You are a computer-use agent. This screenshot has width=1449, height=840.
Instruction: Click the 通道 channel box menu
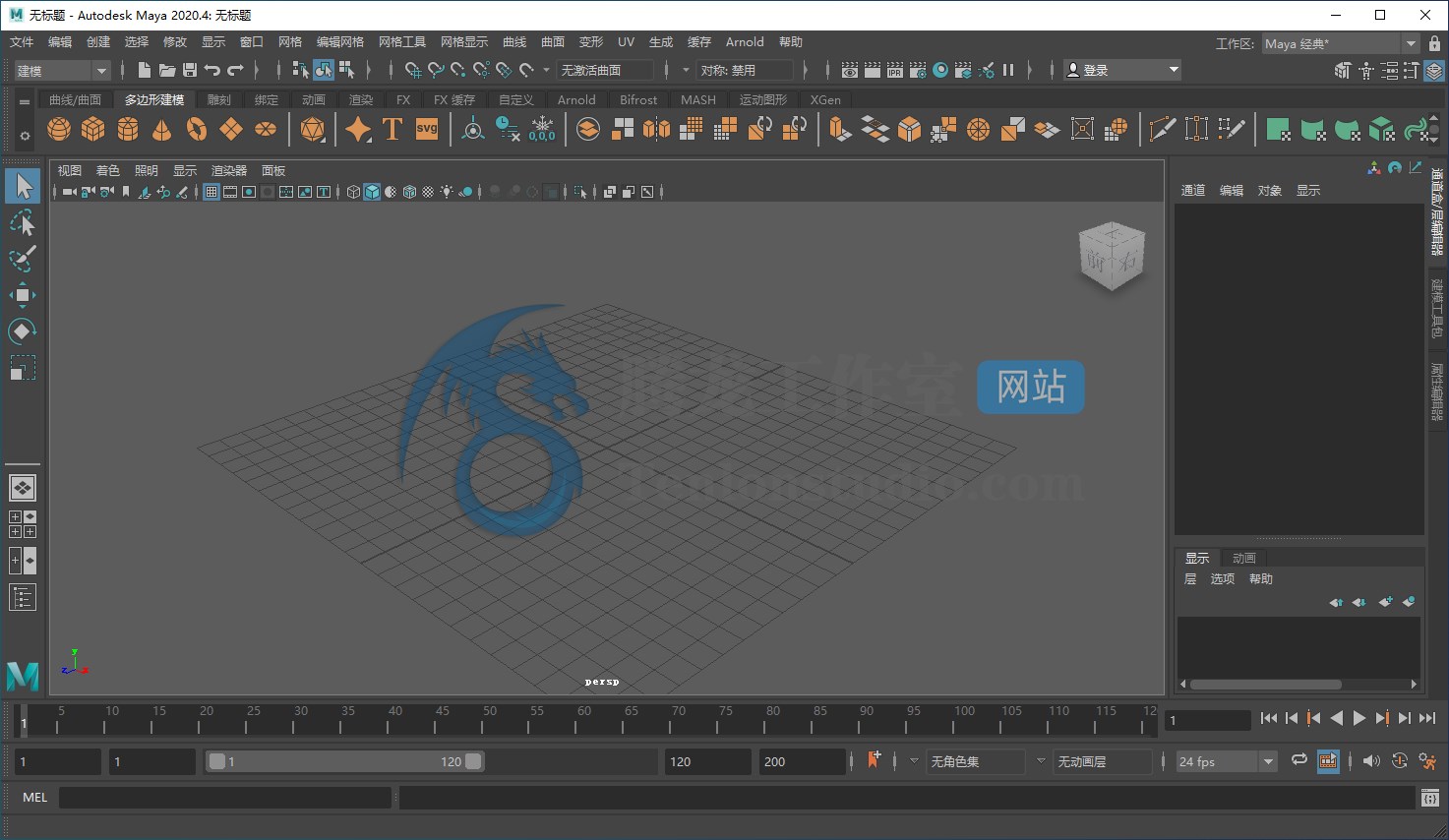click(x=1193, y=190)
